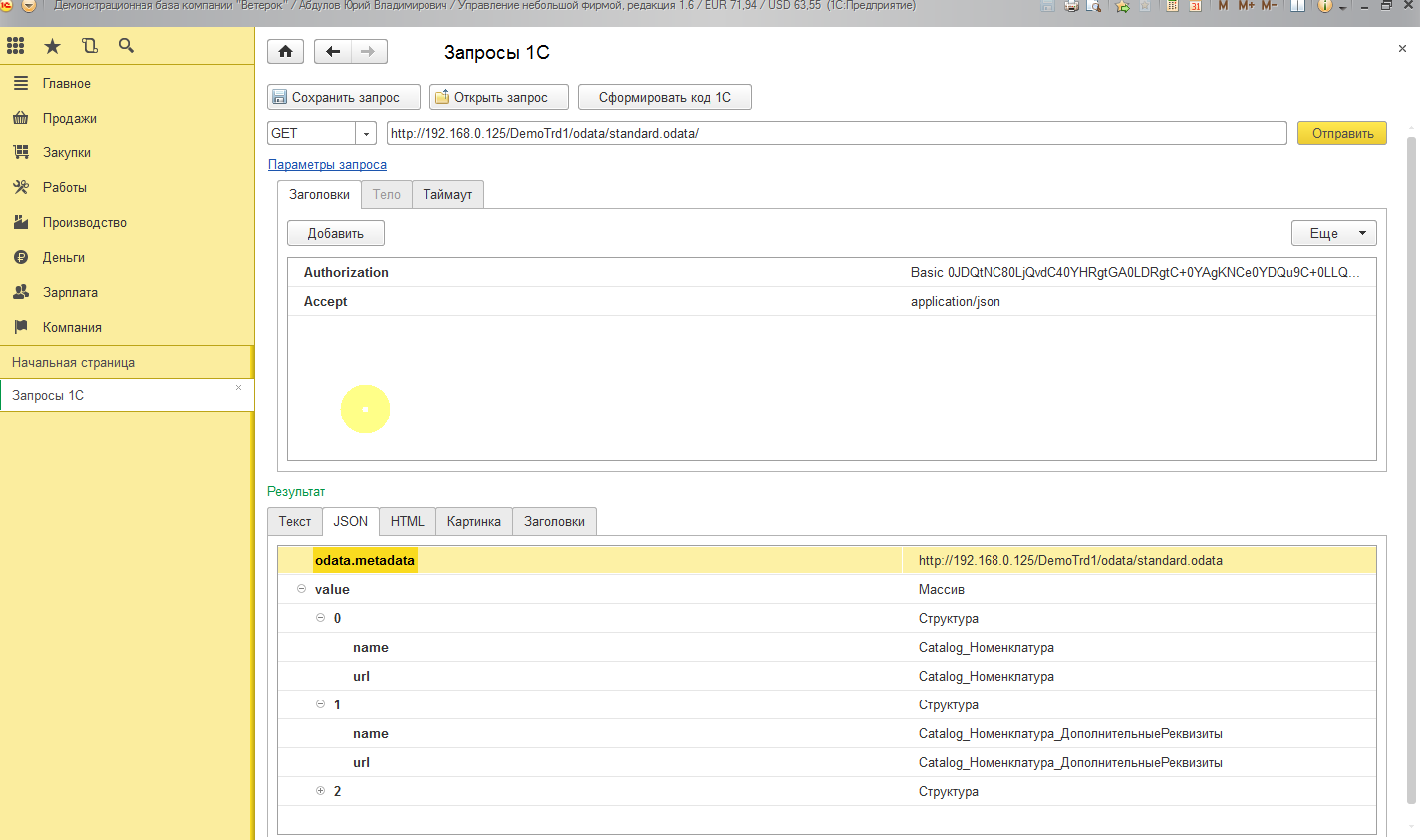Open the Главное section
The width and height of the screenshot is (1420, 840).
(x=127, y=84)
